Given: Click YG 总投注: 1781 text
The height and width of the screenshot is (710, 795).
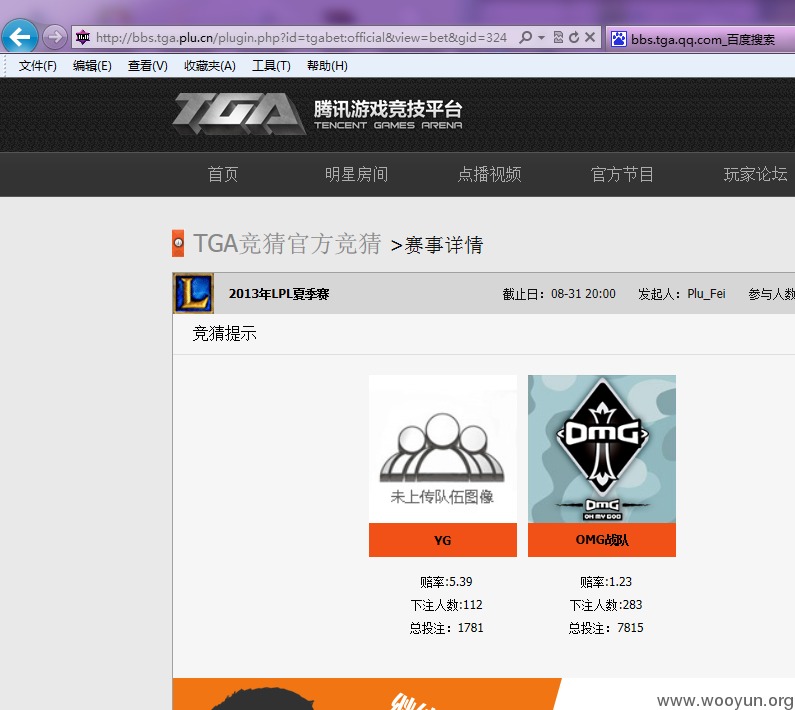Looking at the screenshot, I should [x=446, y=628].
